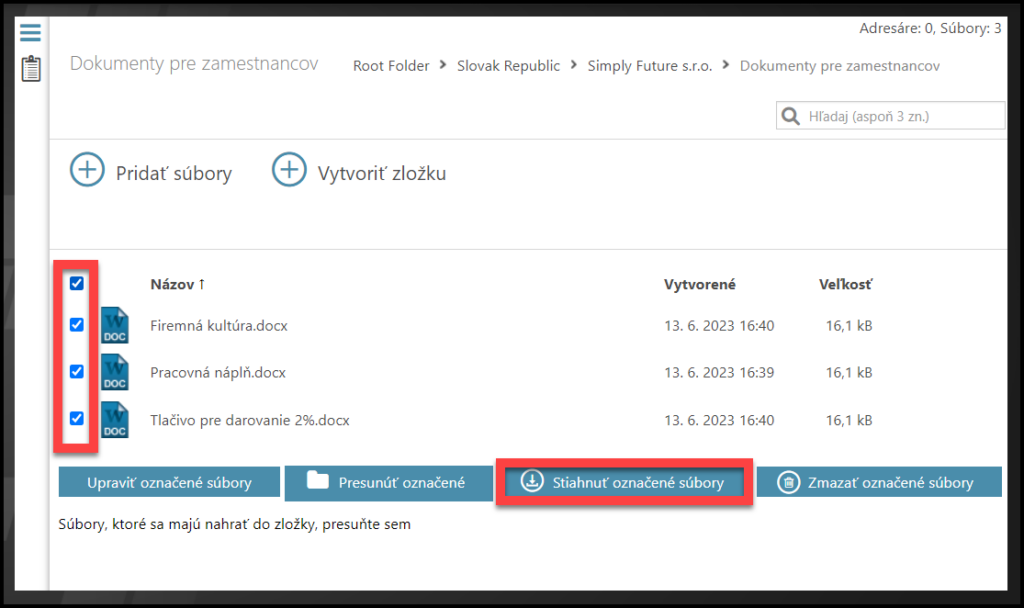Open Root Folder in the breadcrumb
This screenshot has width=1024, height=608.
(391, 66)
